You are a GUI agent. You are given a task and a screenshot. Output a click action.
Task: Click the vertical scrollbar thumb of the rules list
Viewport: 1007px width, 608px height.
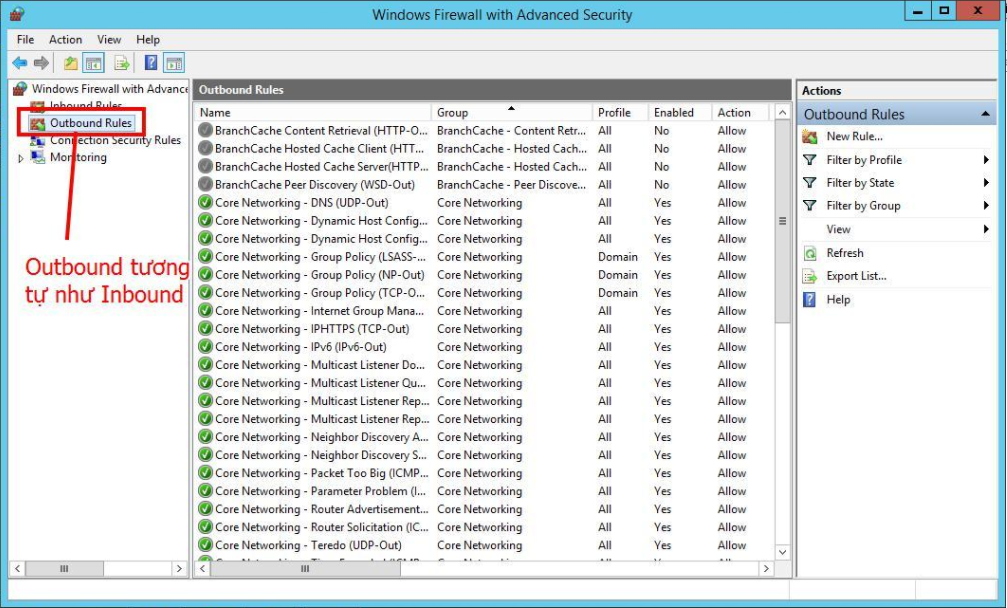(x=782, y=221)
